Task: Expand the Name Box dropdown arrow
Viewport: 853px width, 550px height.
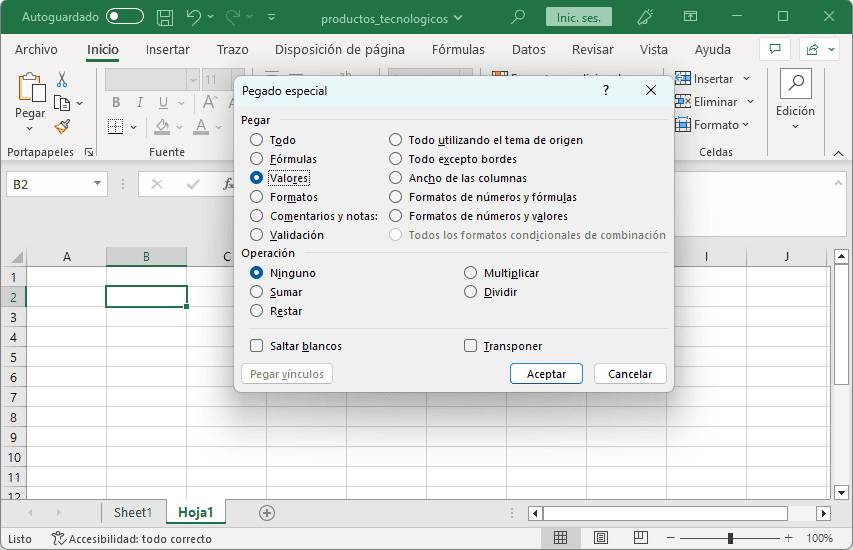Action: click(97, 184)
